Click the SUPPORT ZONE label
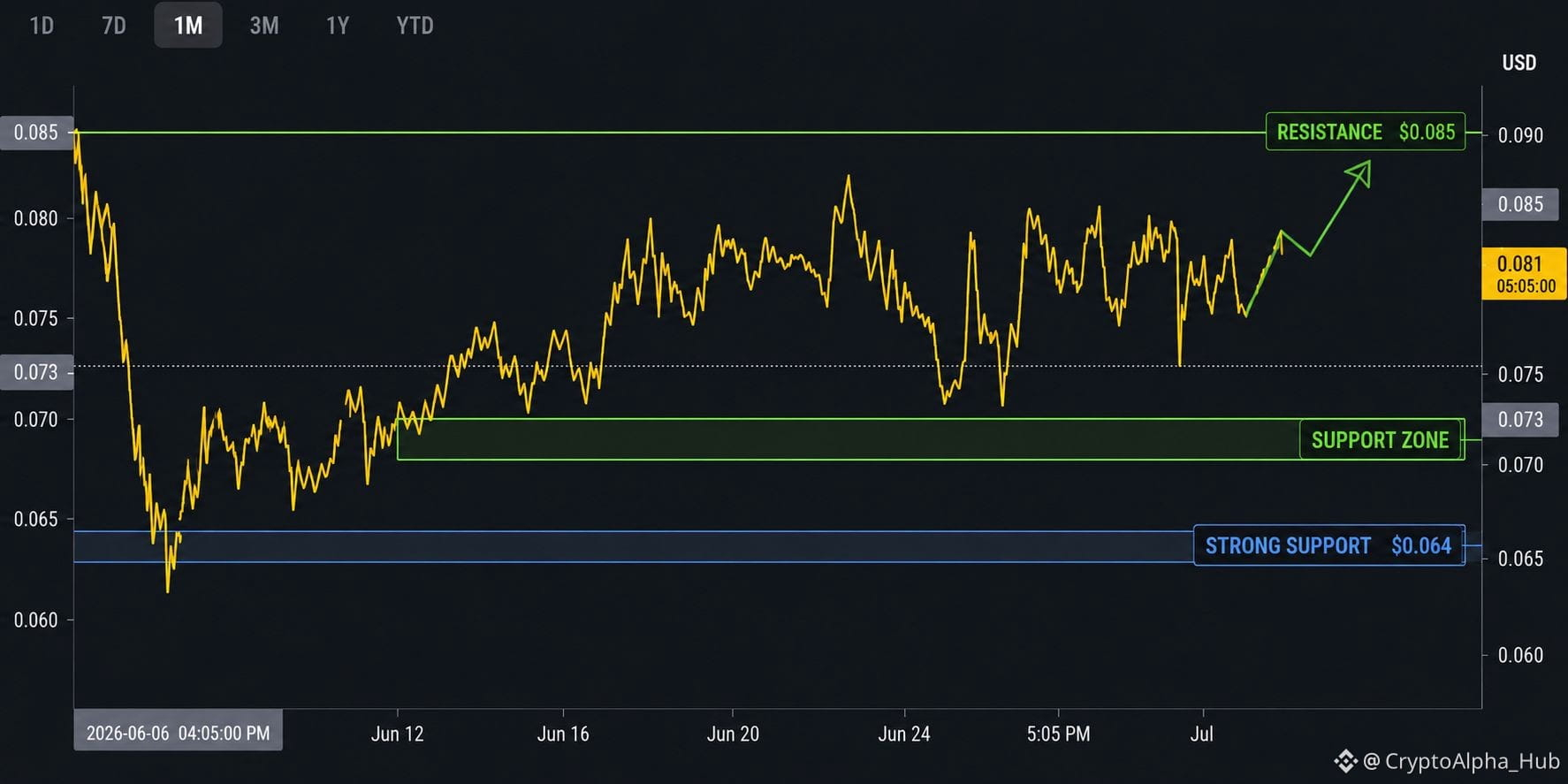The height and width of the screenshot is (784, 1568). (x=1382, y=439)
